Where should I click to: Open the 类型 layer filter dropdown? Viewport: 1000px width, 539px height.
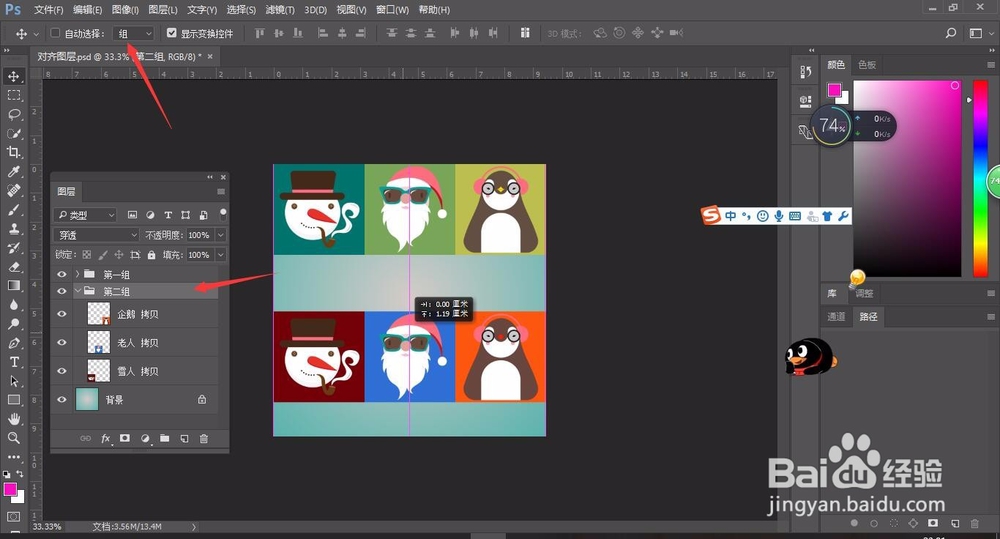coord(85,215)
